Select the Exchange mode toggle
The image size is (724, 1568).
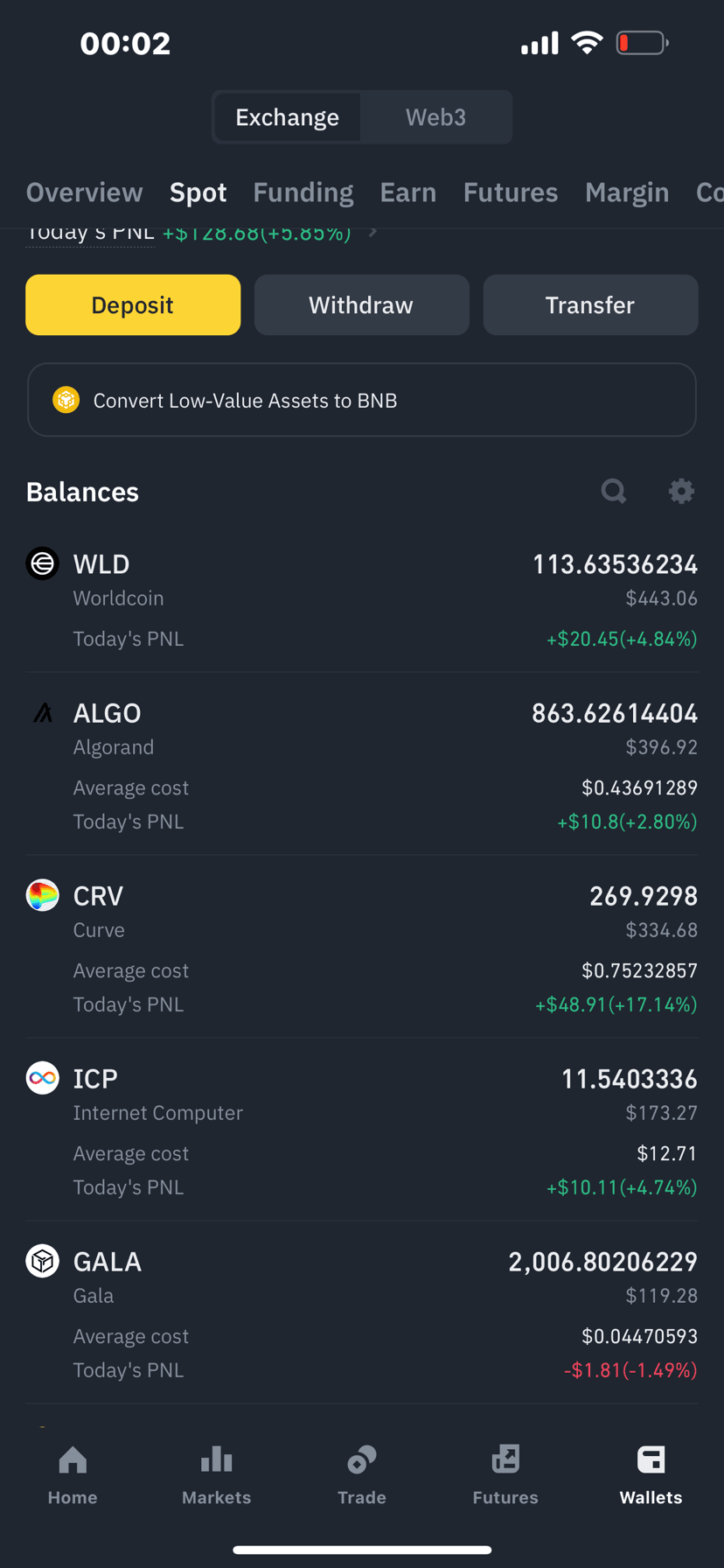pyautogui.click(x=288, y=117)
